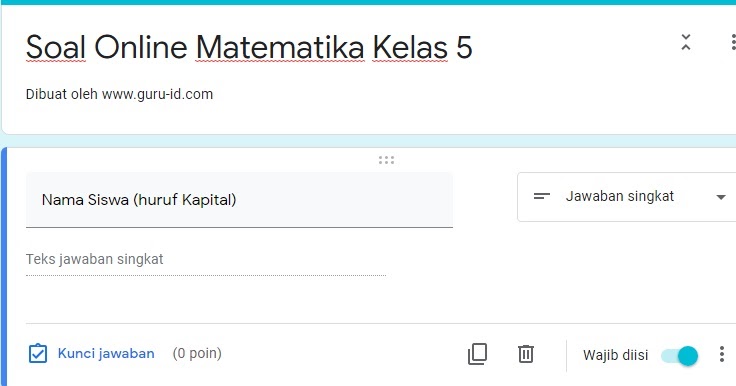Duplicate the Nama Siswa question
Image resolution: width=736 pixels, height=386 pixels.
[477, 354]
